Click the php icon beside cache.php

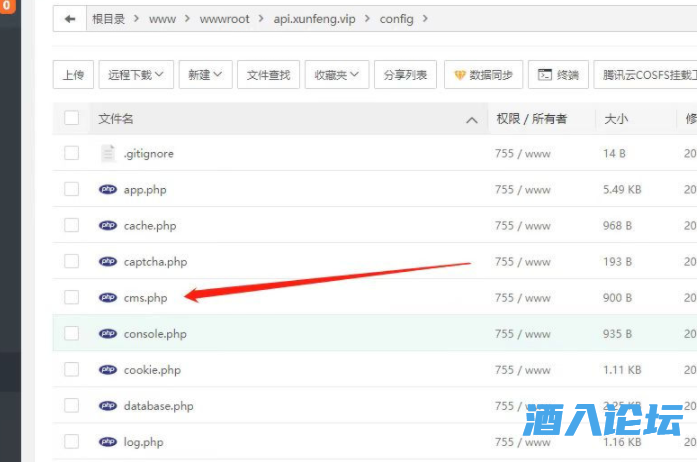click(108, 225)
